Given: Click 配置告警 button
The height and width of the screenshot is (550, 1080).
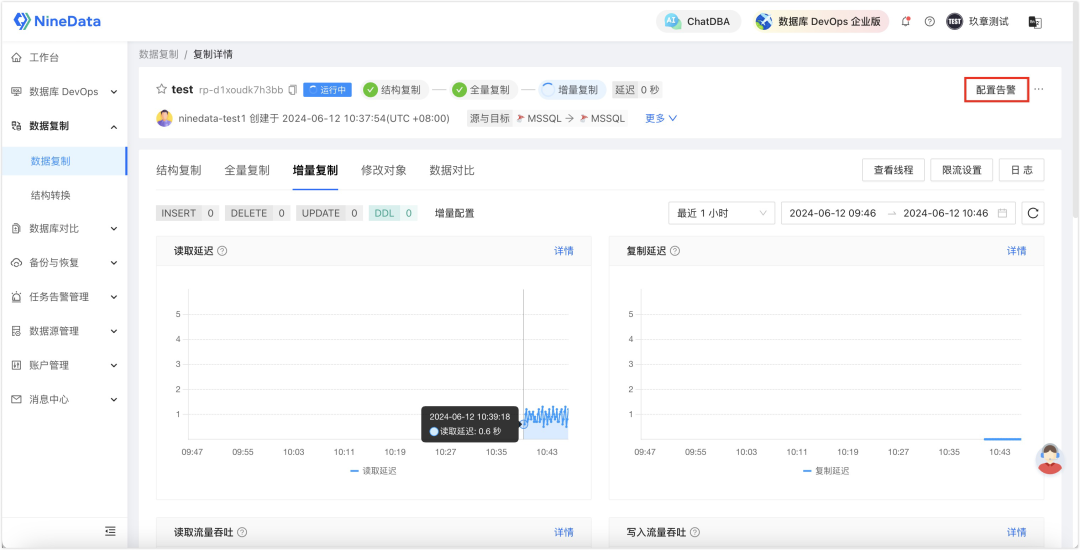Looking at the screenshot, I should [996, 89].
